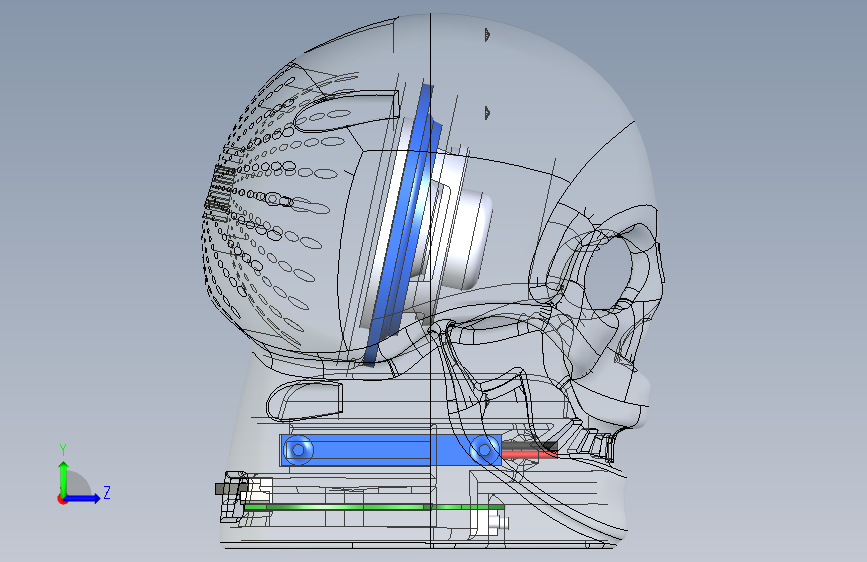Click the blue Z axis arrow of the triad
867x562 pixels.
pyautogui.click(x=83, y=498)
